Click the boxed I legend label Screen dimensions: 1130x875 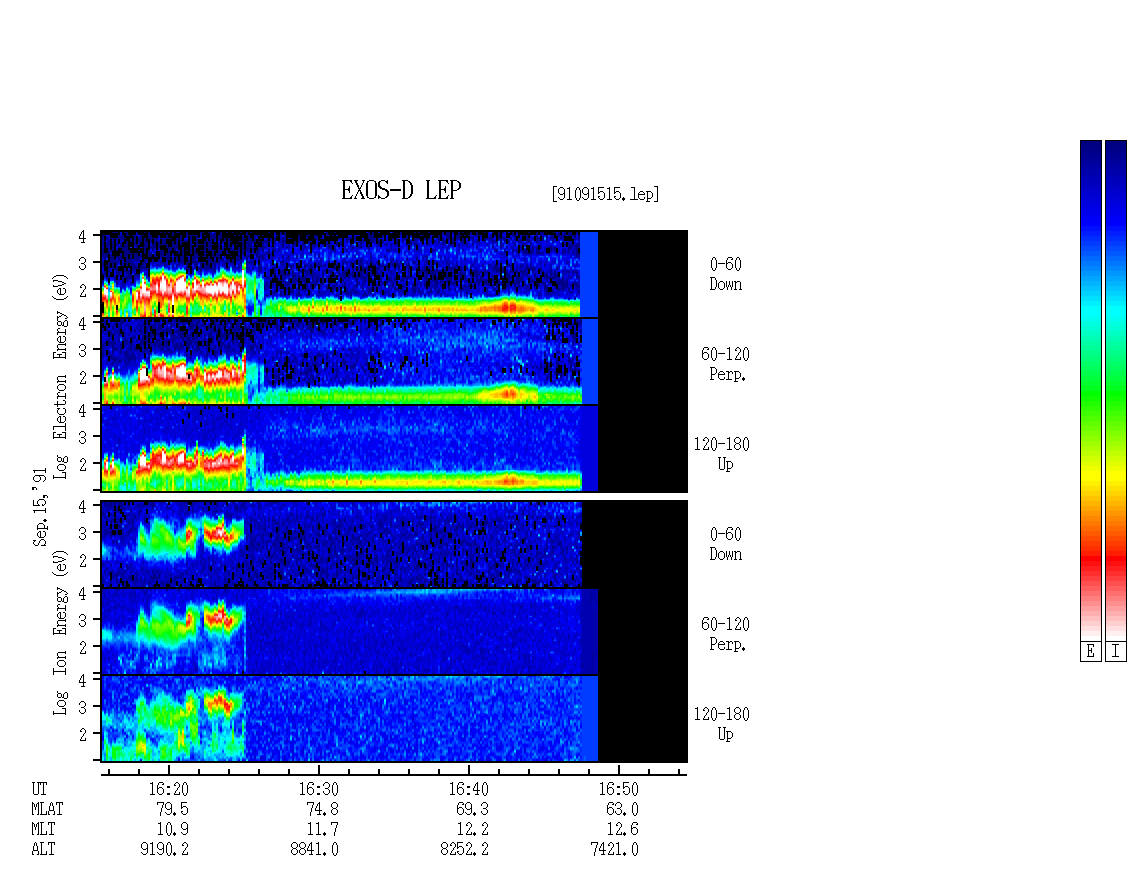coord(1116,652)
